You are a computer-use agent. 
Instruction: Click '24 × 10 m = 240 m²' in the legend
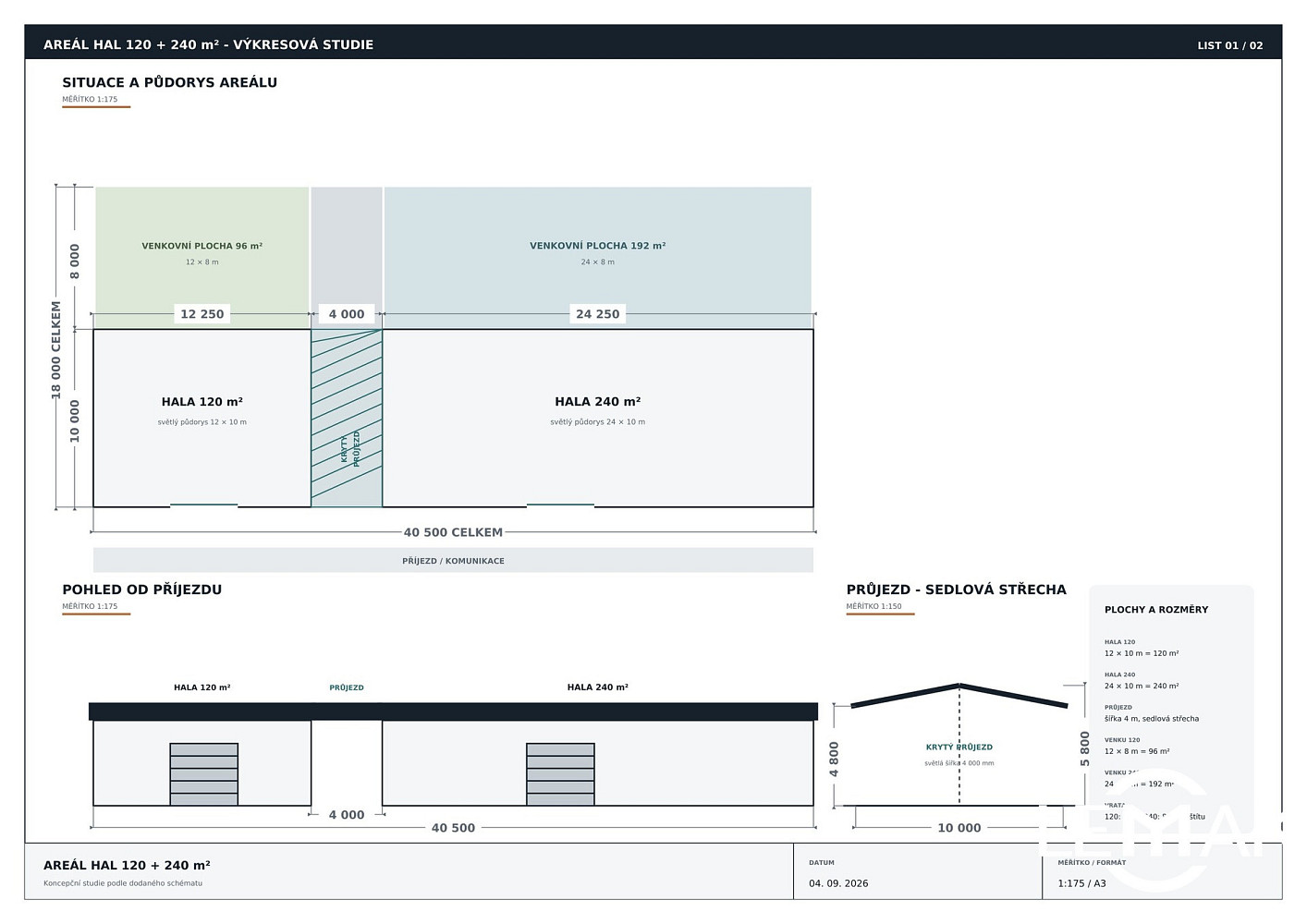[1142, 686]
